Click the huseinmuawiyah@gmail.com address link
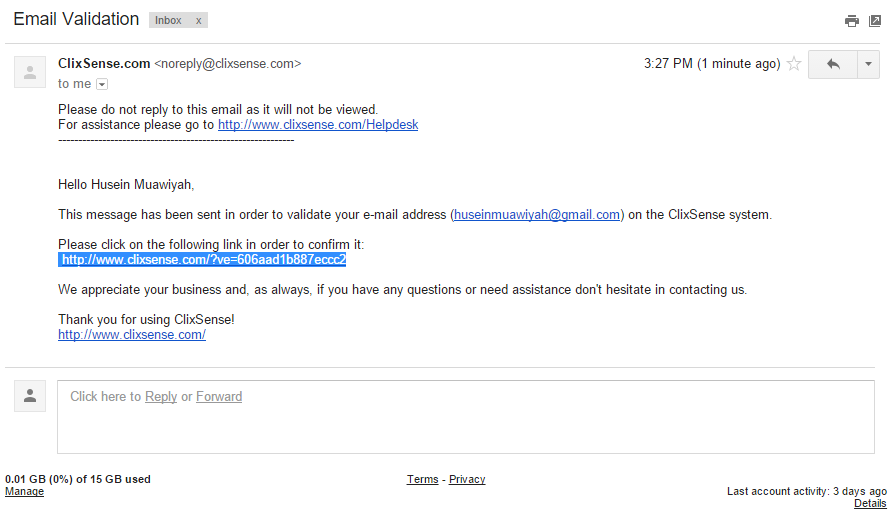Viewport: 893px width, 523px height. [537, 214]
